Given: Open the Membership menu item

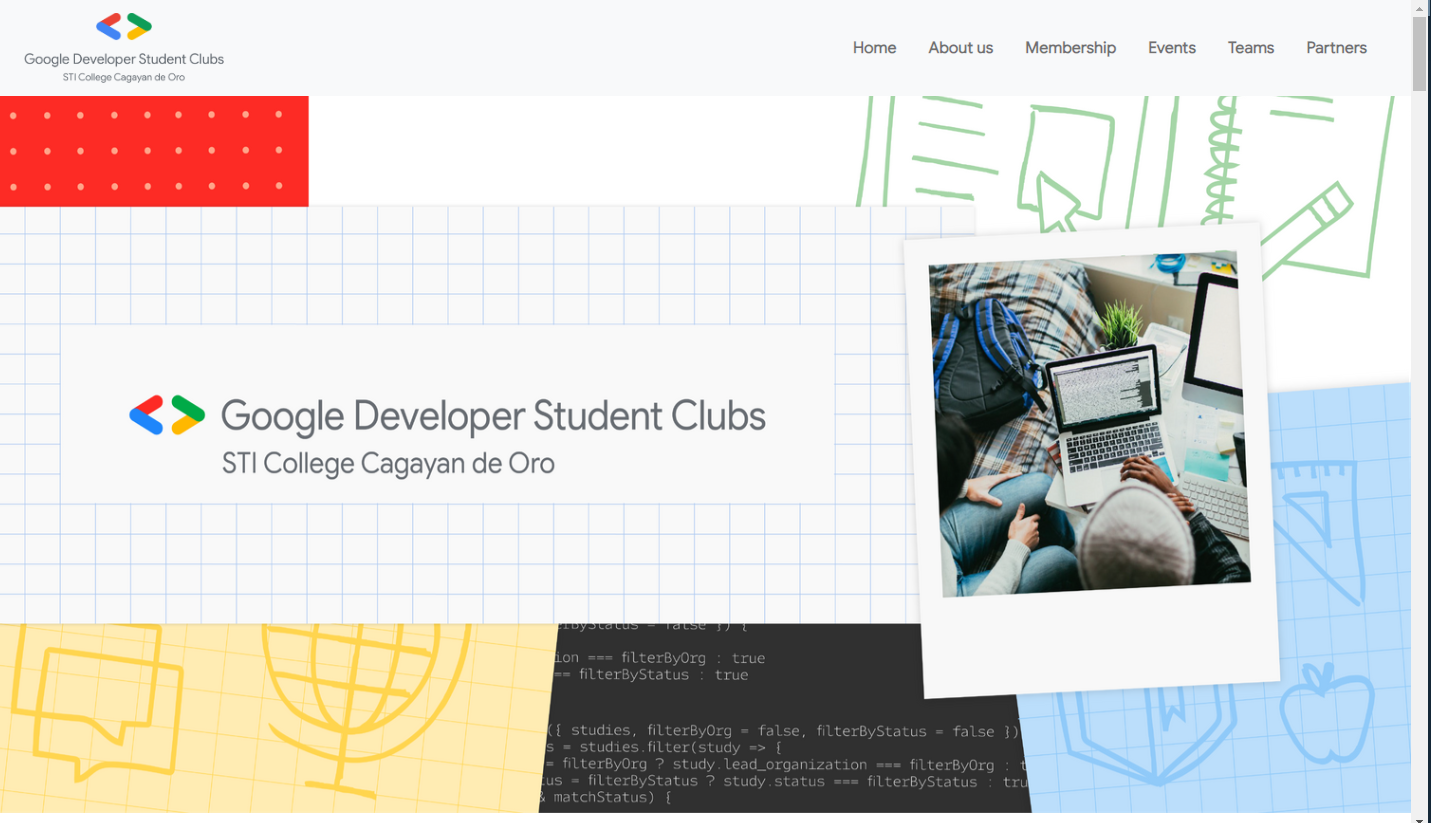Looking at the screenshot, I should coord(1070,48).
